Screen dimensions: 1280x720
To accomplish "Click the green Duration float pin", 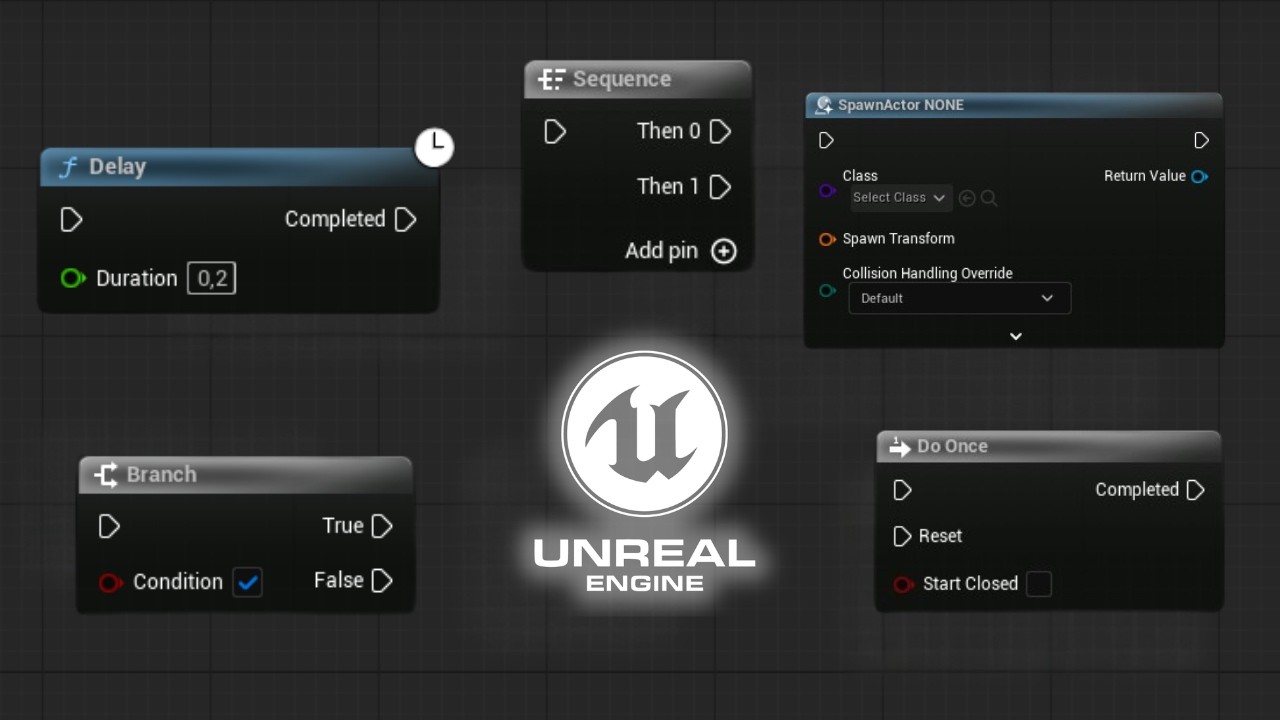I will click(72, 278).
